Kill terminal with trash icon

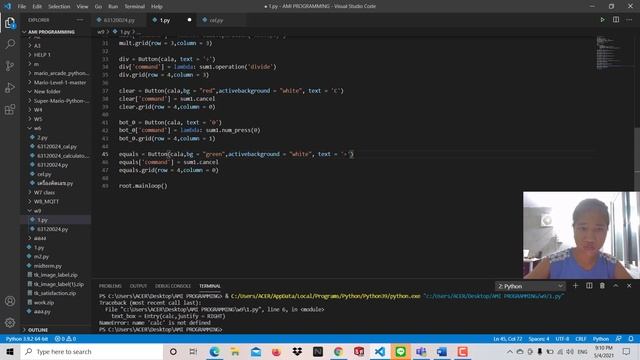[x=602, y=286]
